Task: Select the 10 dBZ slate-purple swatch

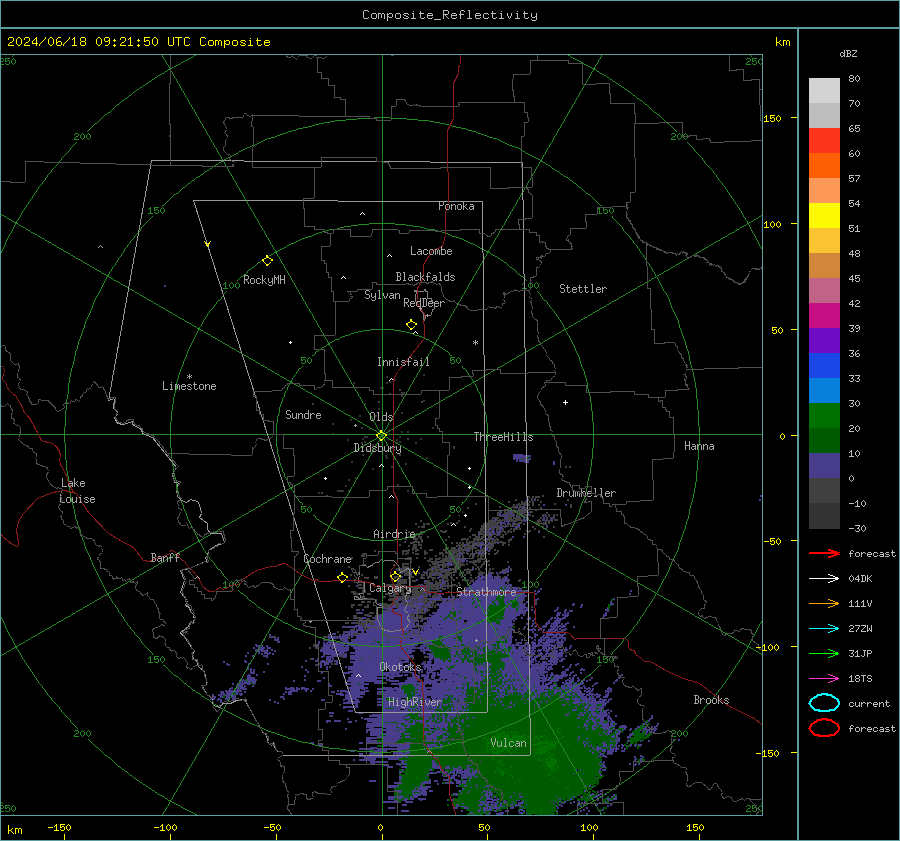Action: [x=824, y=466]
